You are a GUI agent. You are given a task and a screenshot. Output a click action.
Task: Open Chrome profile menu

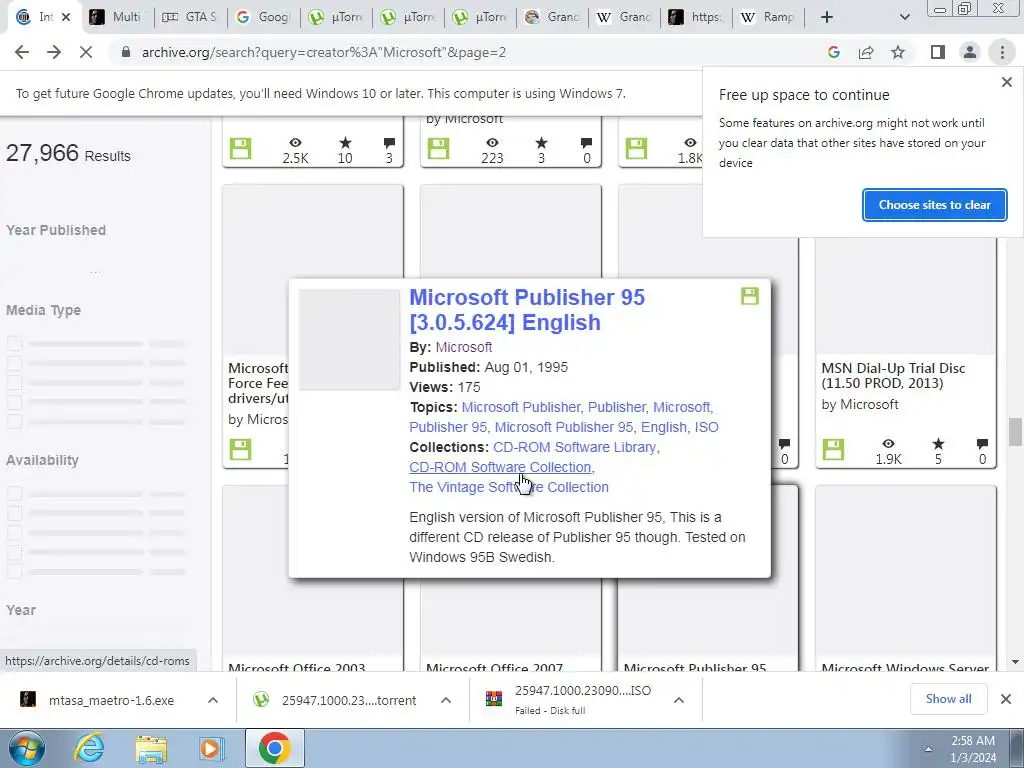(x=970, y=52)
